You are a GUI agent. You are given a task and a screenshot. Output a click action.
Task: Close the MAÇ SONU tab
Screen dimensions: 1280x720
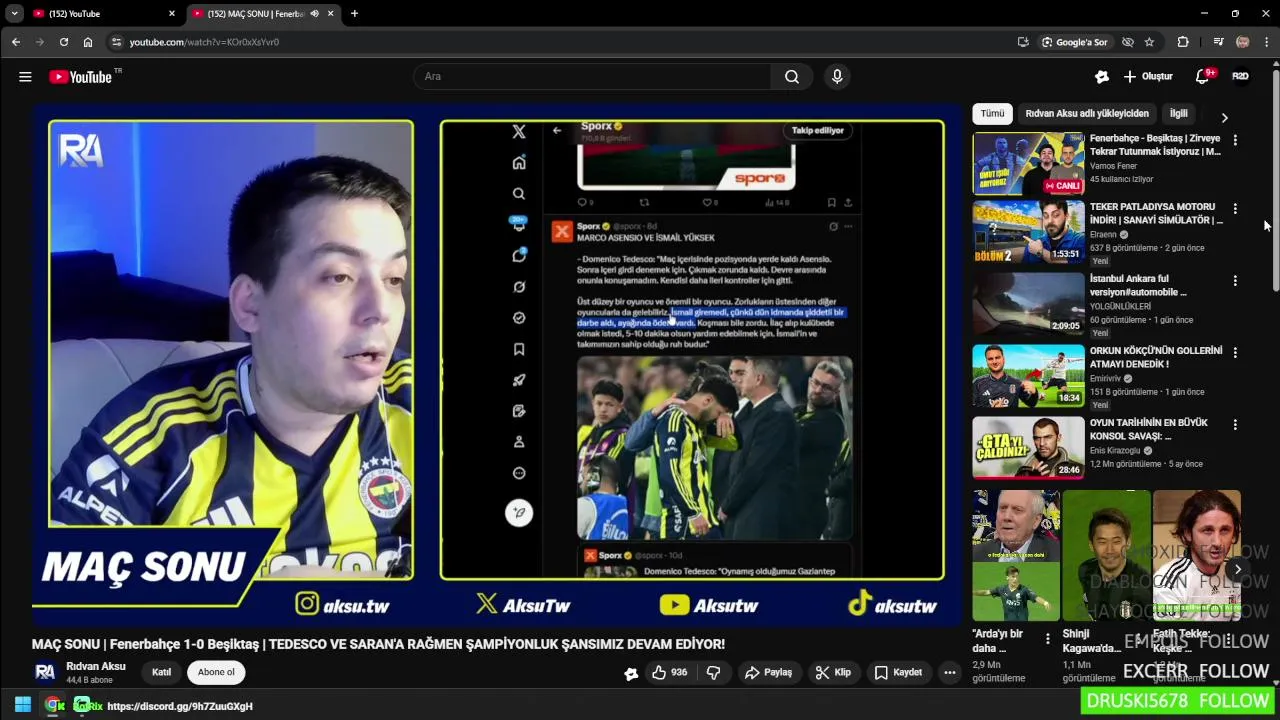tap(330, 14)
